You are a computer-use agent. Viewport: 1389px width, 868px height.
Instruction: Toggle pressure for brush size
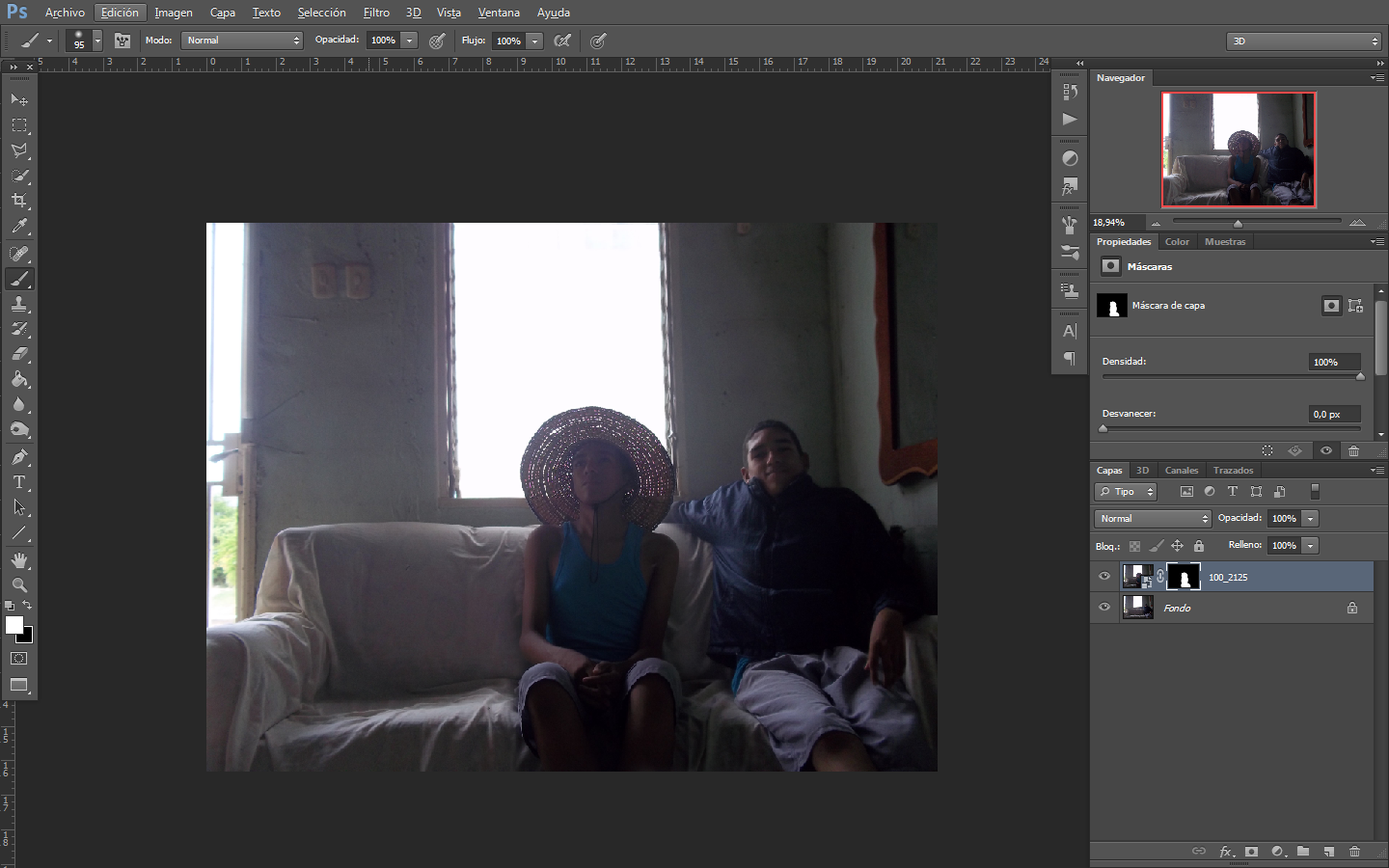598,41
